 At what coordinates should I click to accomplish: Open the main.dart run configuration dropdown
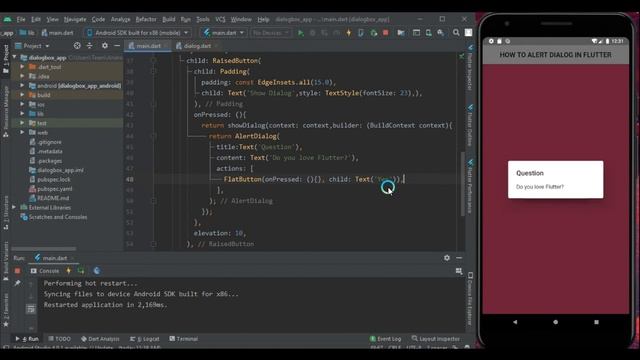224,33
